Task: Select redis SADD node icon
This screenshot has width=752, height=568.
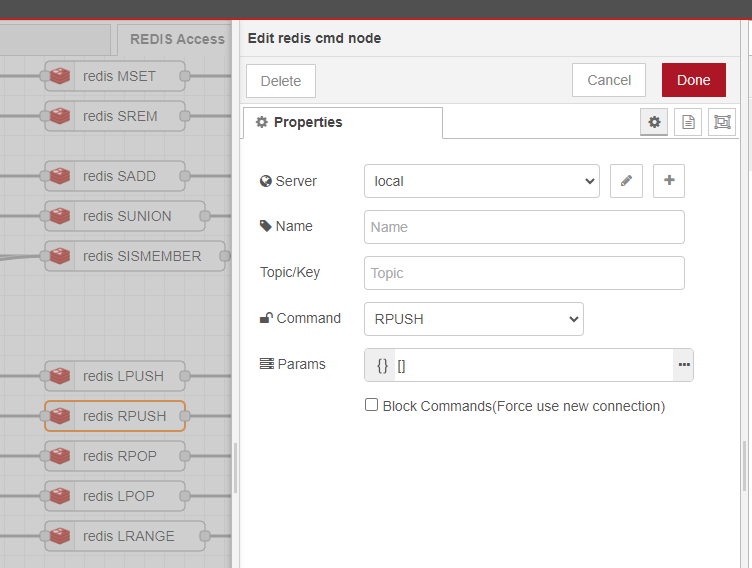Action: click(60, 176)
